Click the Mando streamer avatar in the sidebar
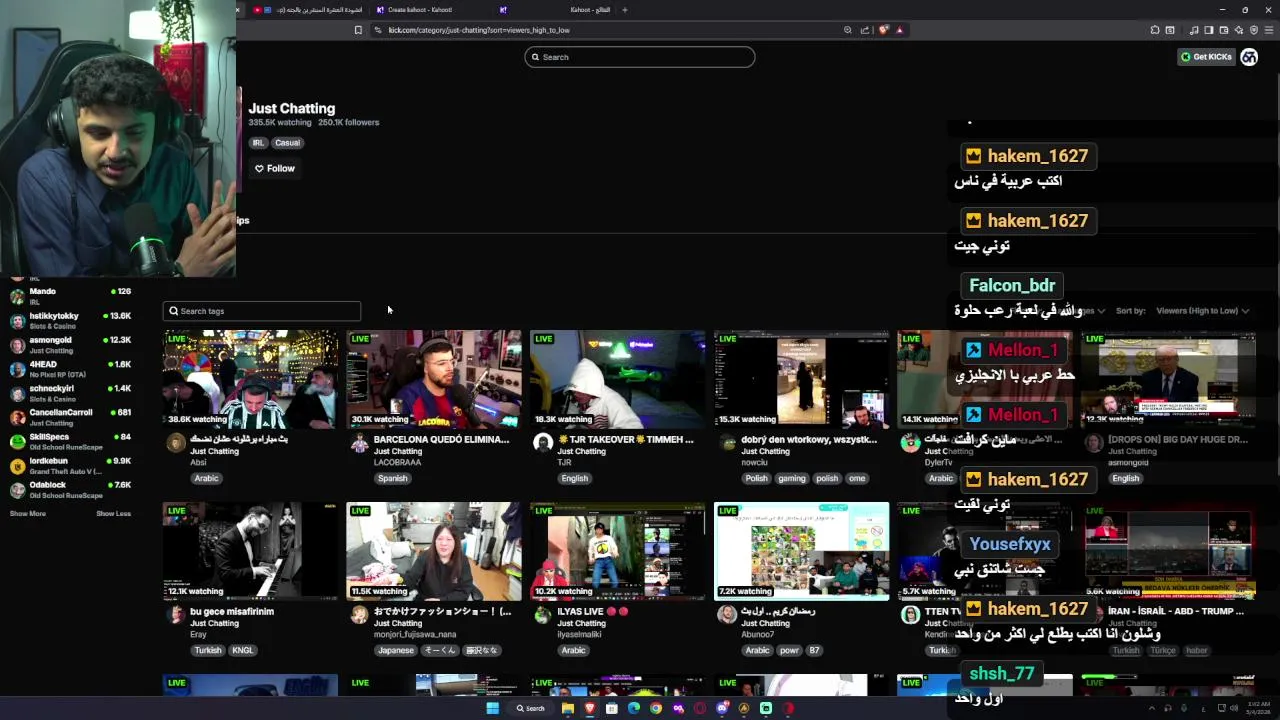Screen dimensions: 1280x720 [17, 296]
